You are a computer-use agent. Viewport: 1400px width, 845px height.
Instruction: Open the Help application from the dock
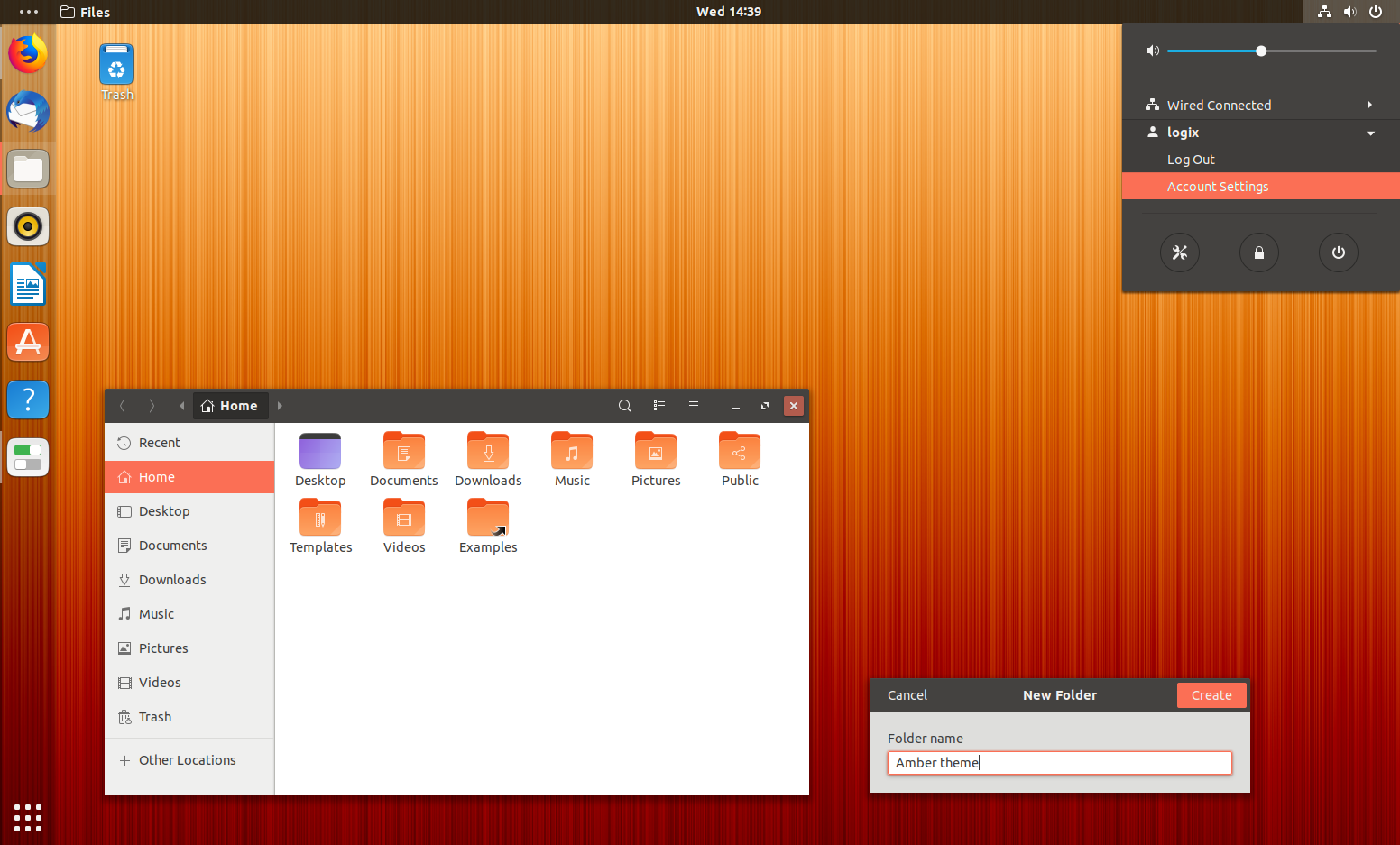tap(27, 400)
